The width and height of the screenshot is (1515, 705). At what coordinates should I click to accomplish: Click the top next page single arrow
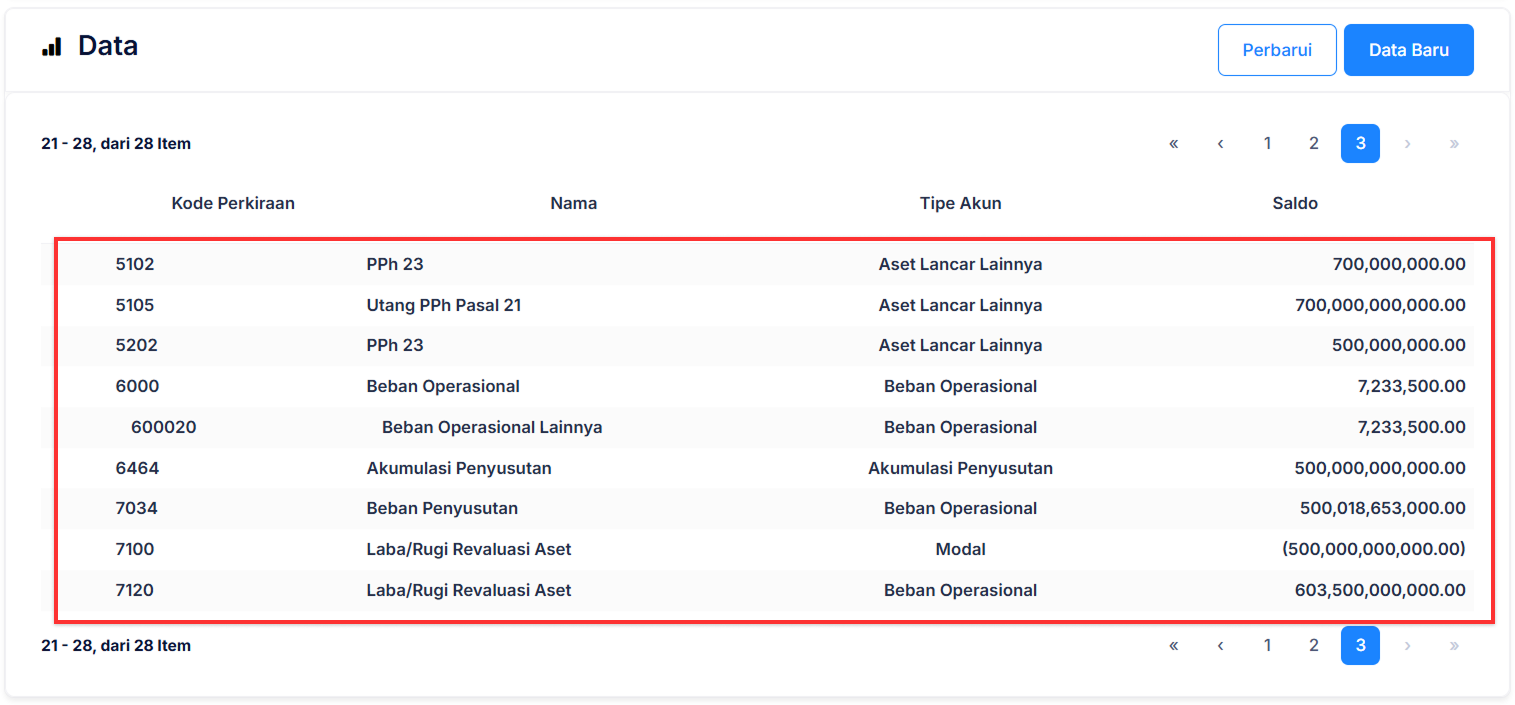tap(1407, 143)
